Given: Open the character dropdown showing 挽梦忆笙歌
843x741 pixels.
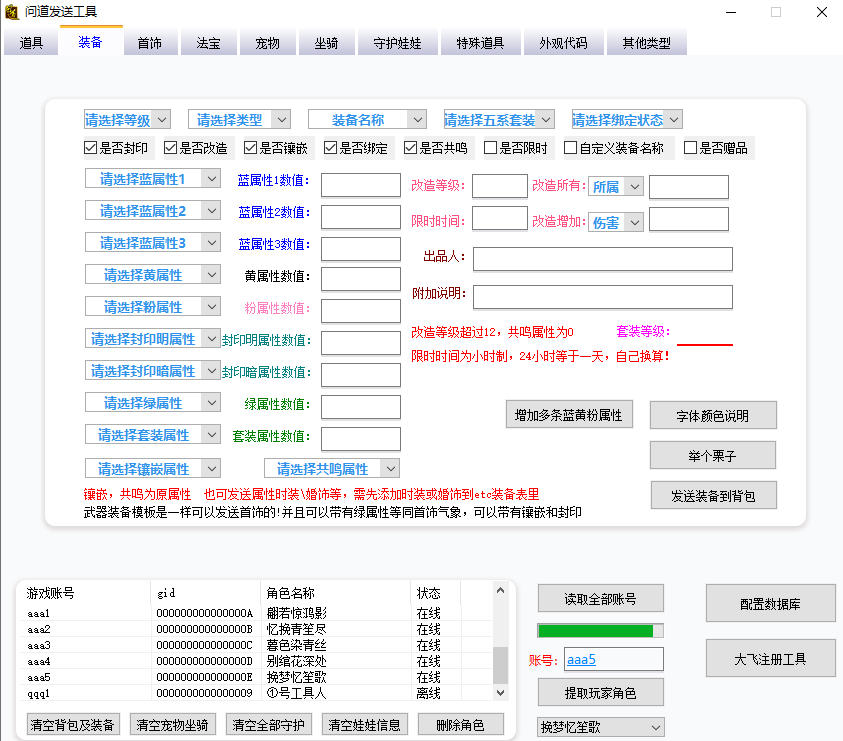Looking at the screenshot, I should point(600,727).
